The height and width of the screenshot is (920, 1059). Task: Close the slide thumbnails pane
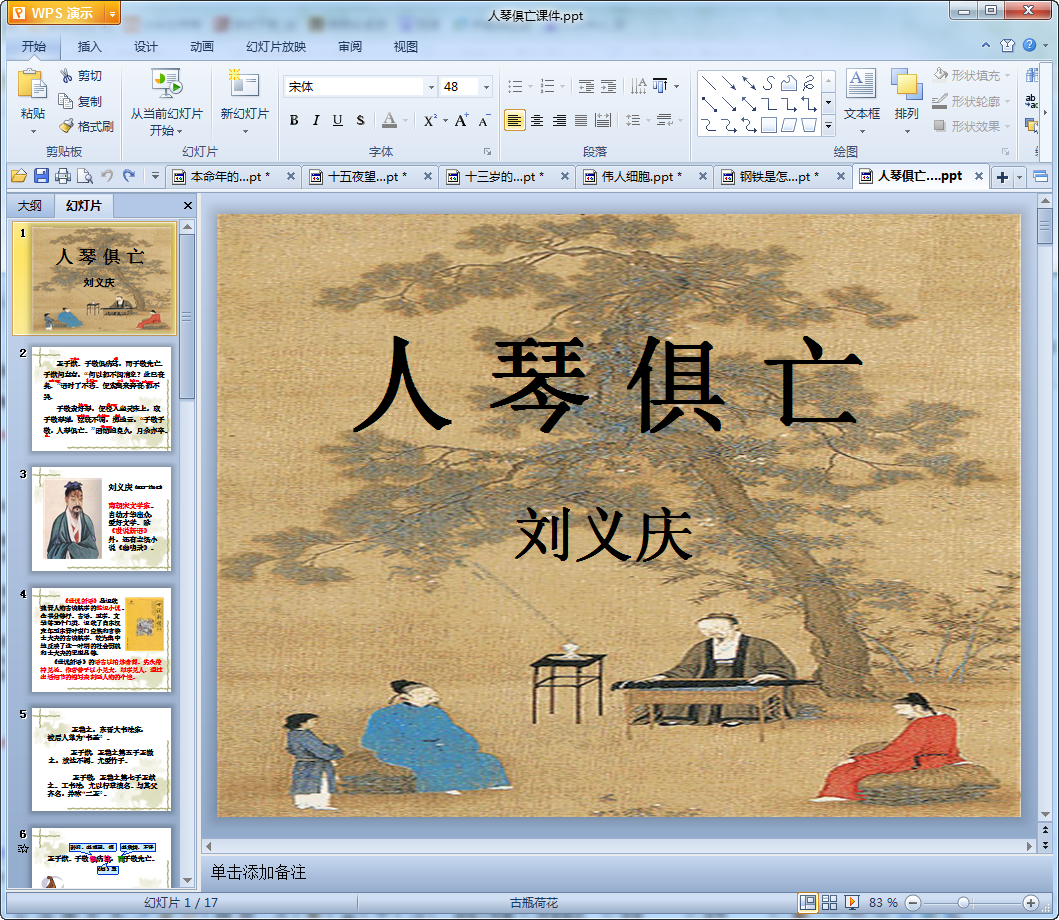(x=188, y=205)
